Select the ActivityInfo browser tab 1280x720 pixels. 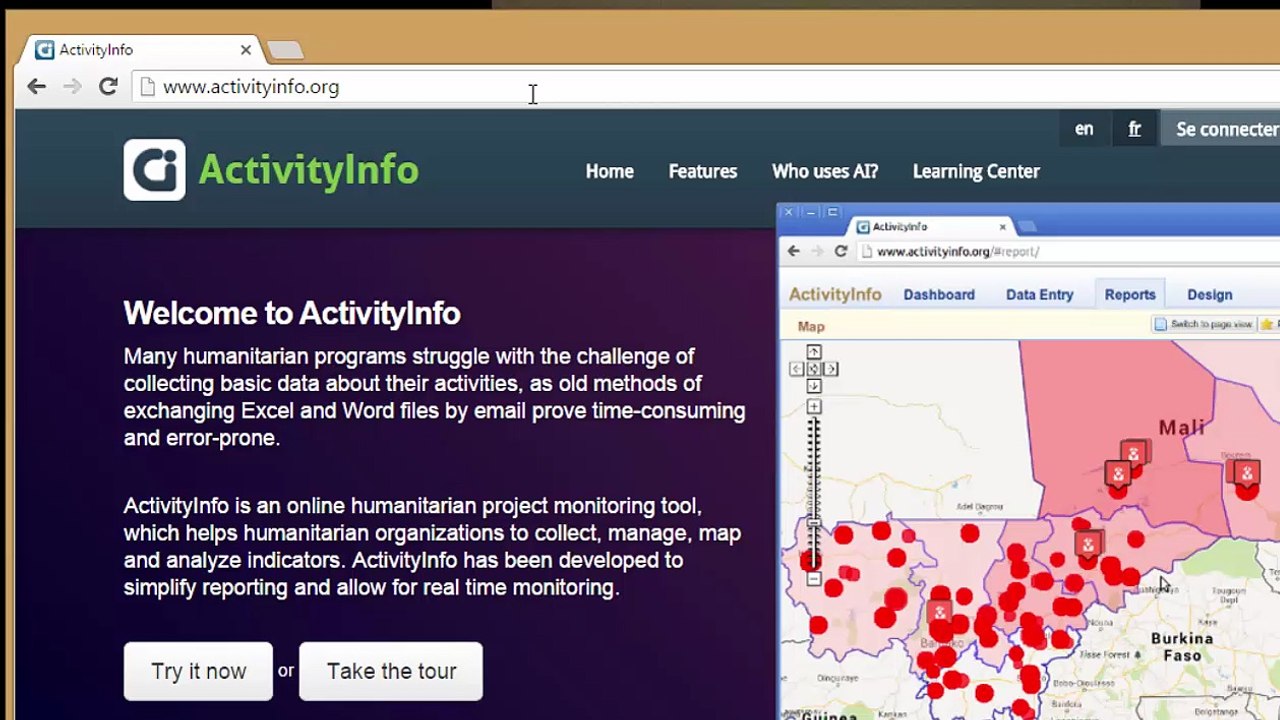click(140, 50)
